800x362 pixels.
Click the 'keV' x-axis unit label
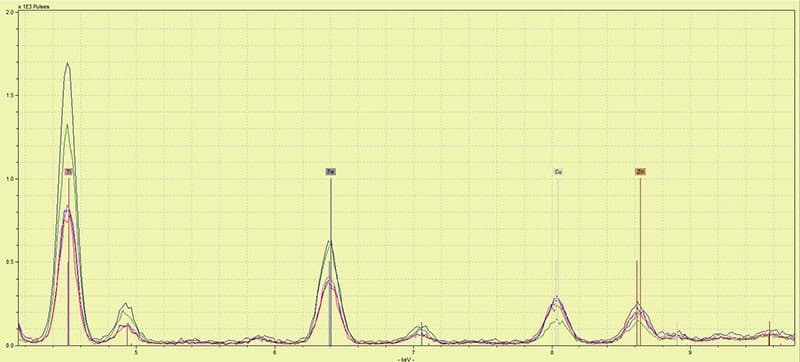407,358
